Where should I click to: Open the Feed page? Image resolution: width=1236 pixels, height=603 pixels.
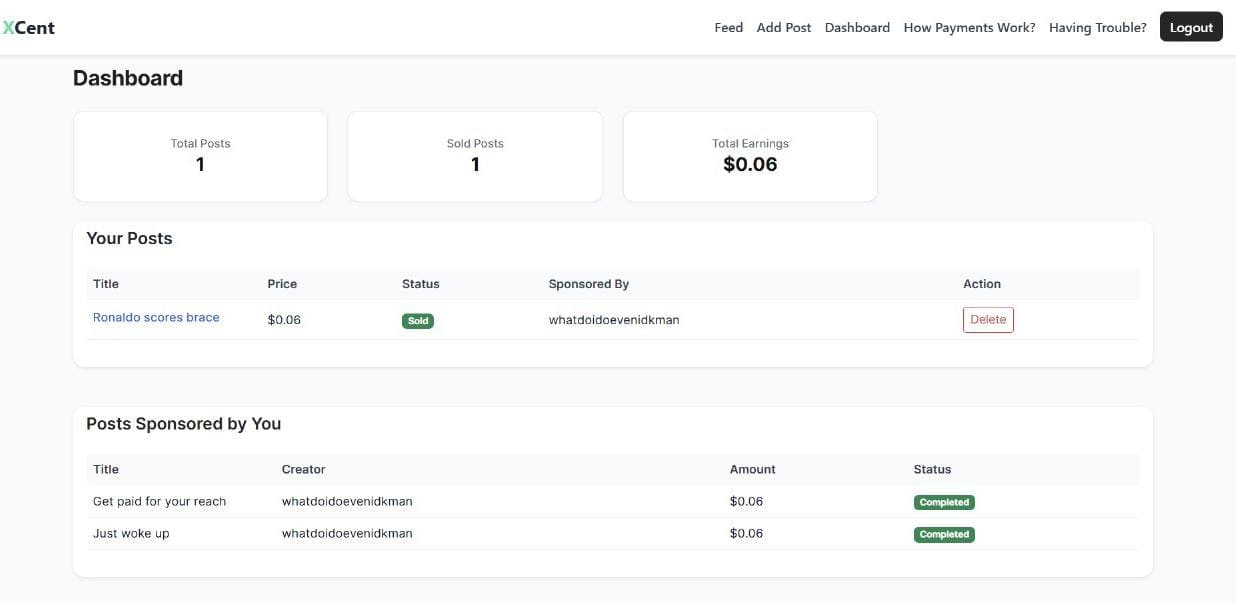pyautogui.click(x=728, y=27)
